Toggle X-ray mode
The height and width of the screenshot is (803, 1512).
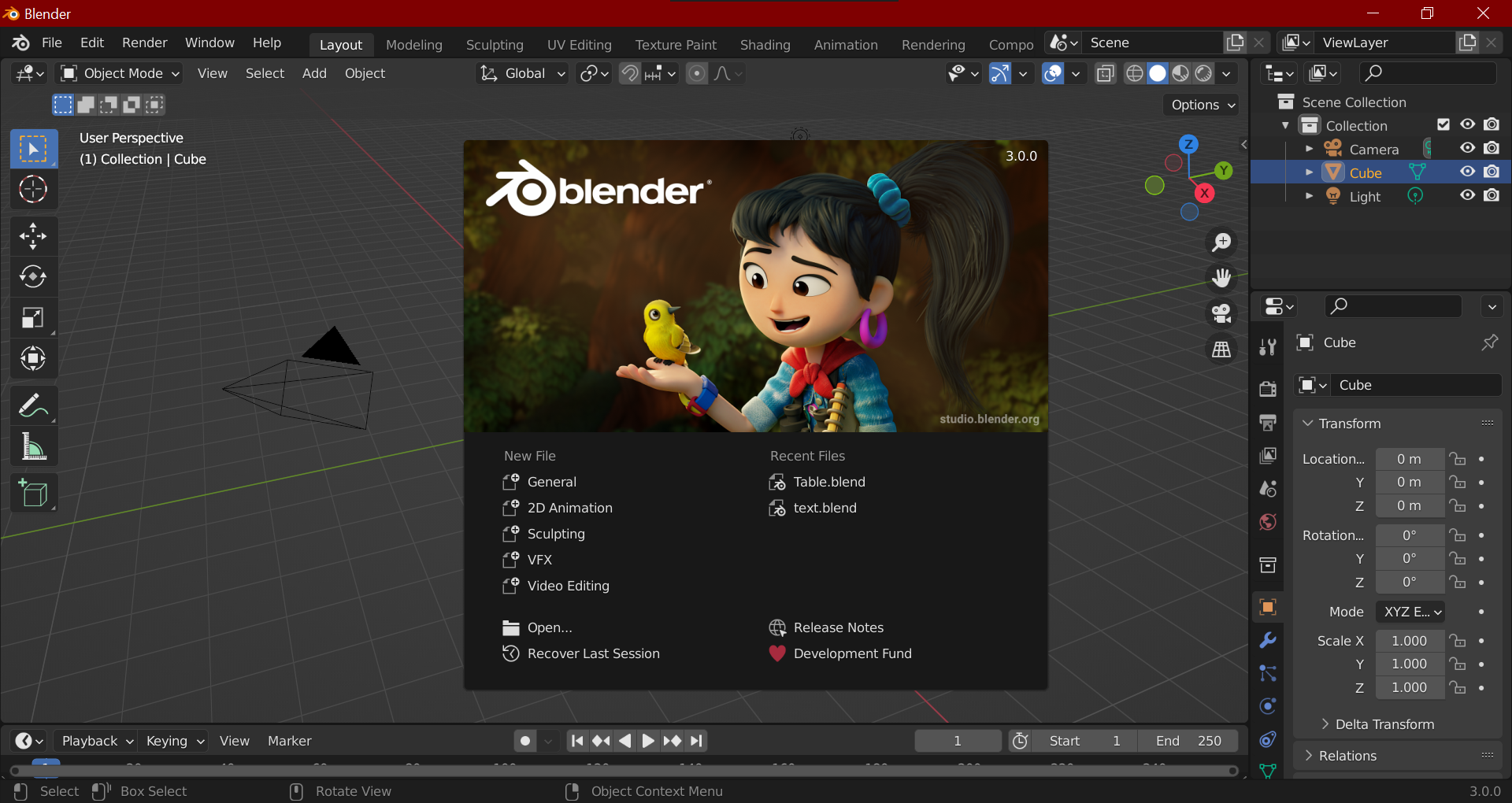click(x=1106, y=73)
